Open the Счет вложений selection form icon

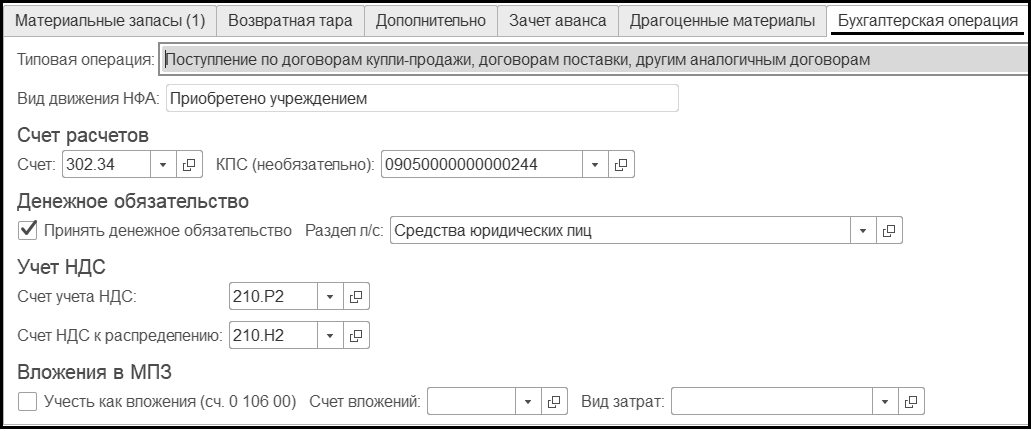point(555,401)
